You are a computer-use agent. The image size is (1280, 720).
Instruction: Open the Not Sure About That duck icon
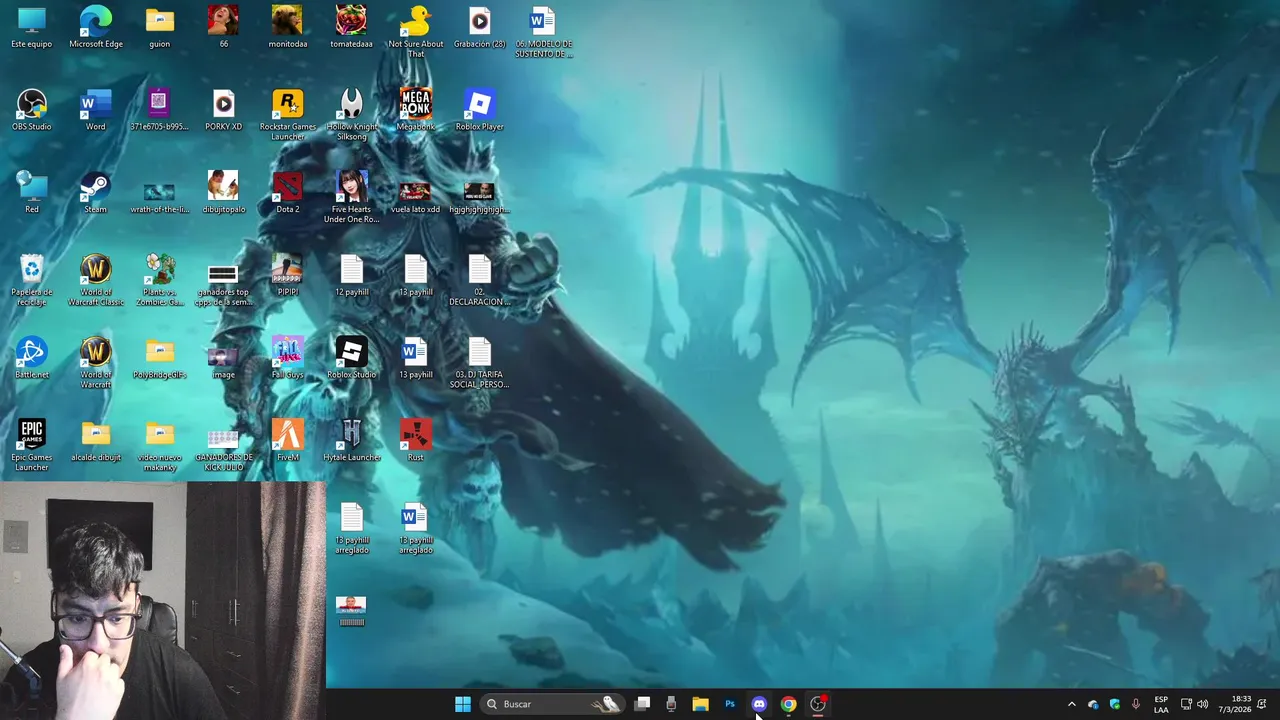[x=415, y=31]
